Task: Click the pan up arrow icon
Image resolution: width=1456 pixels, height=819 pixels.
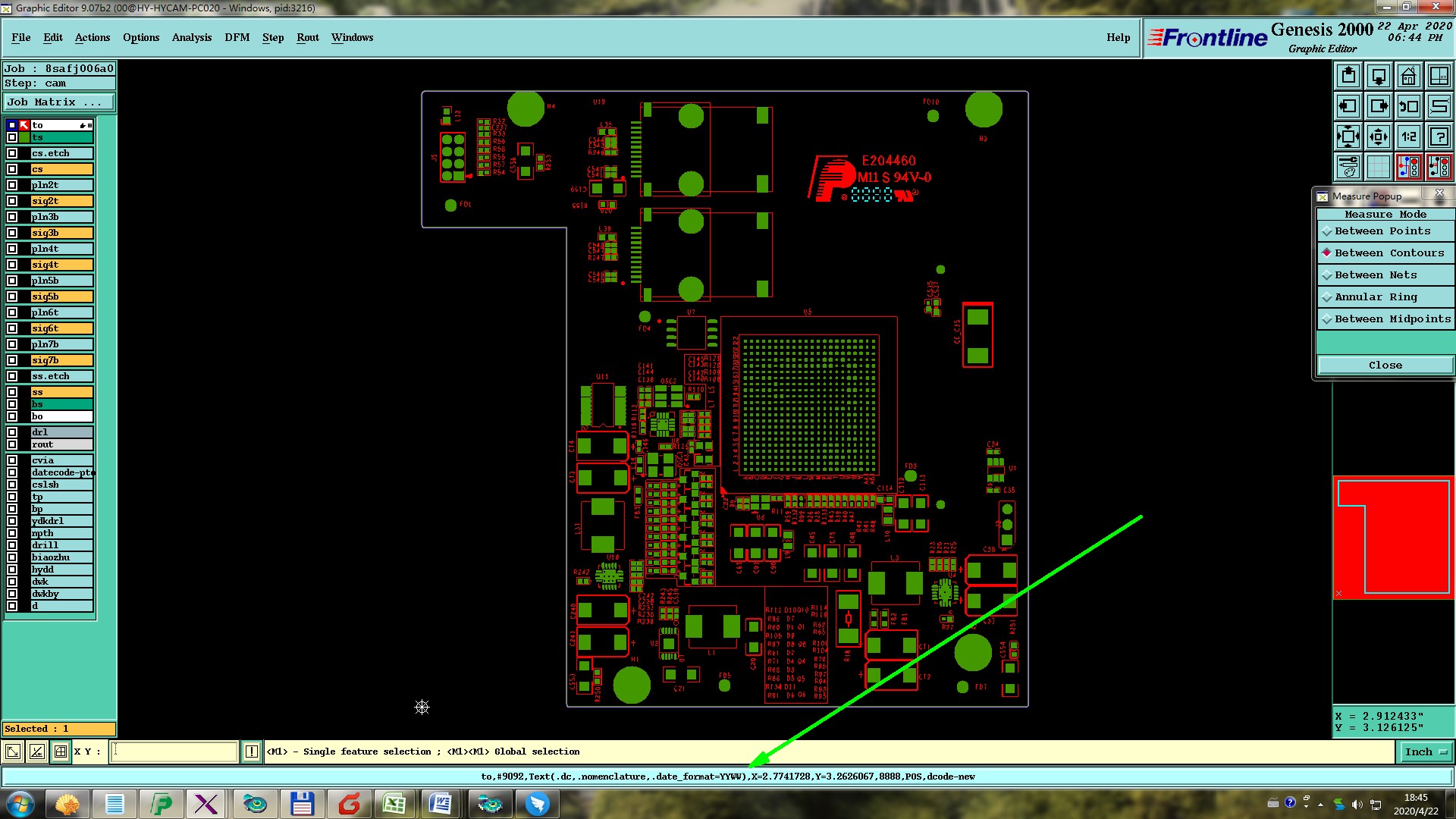Action: [x=1348, y=76]
